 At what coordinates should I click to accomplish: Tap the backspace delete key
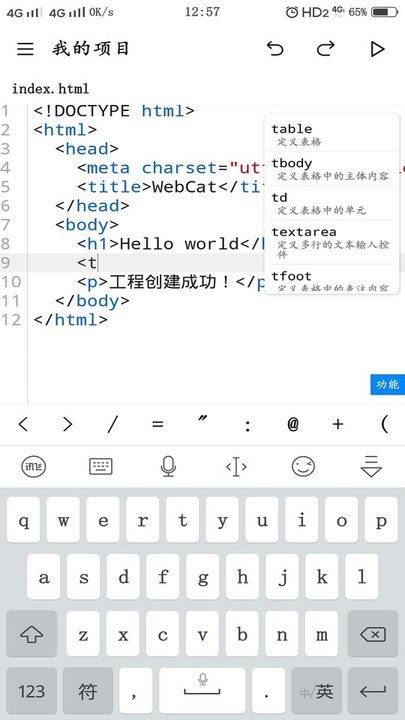[x=373, y=634]
